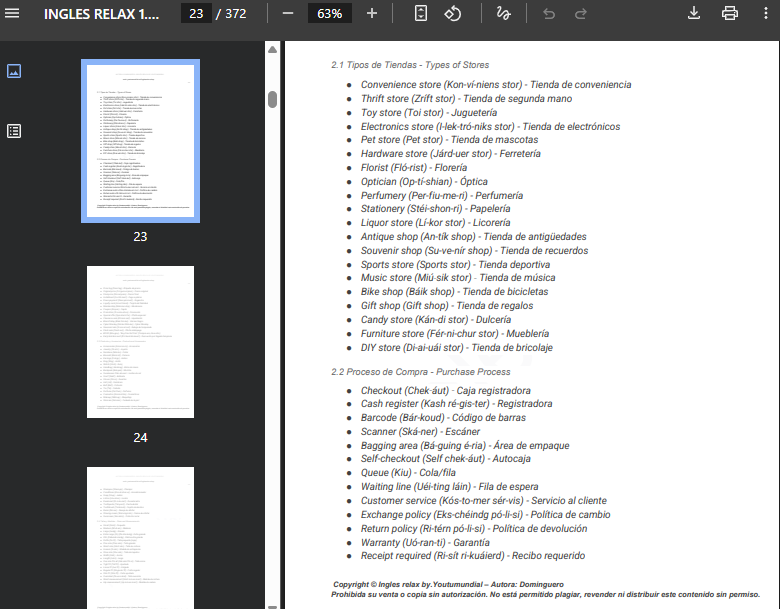
Task: Select the draw annotation tool
Action: [503, 14]
